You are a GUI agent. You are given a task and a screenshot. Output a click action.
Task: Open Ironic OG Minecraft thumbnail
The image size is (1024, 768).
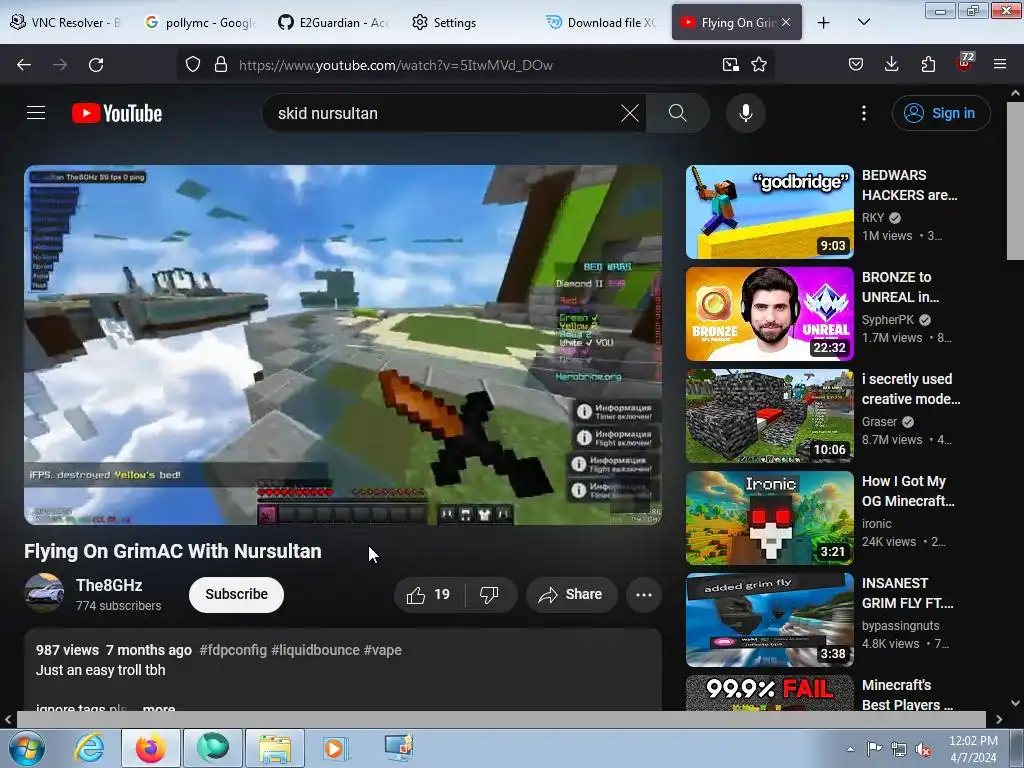[769, 517]
